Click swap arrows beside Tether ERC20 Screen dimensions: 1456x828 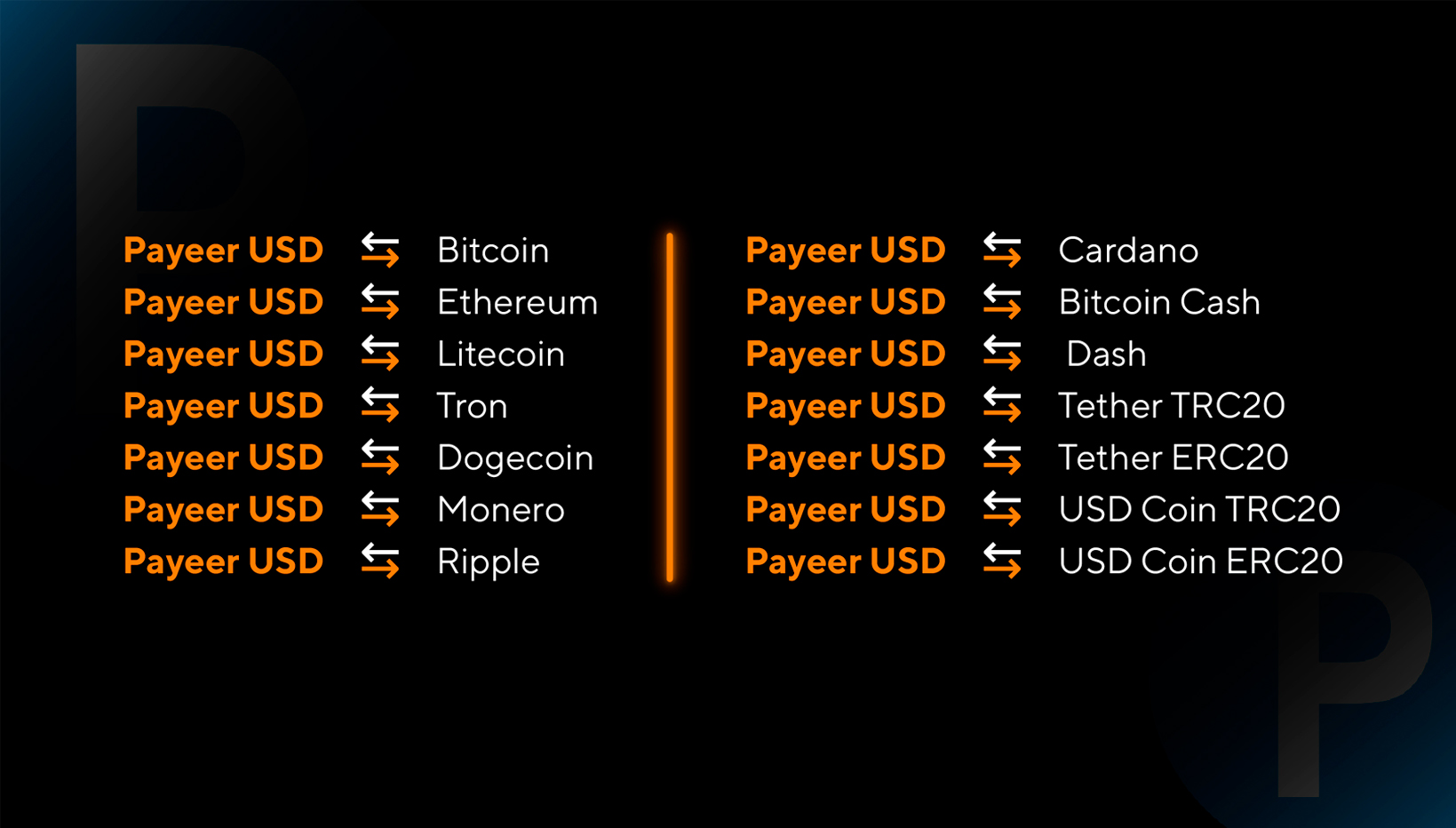pyautogui.click(x=1002, y=458)
